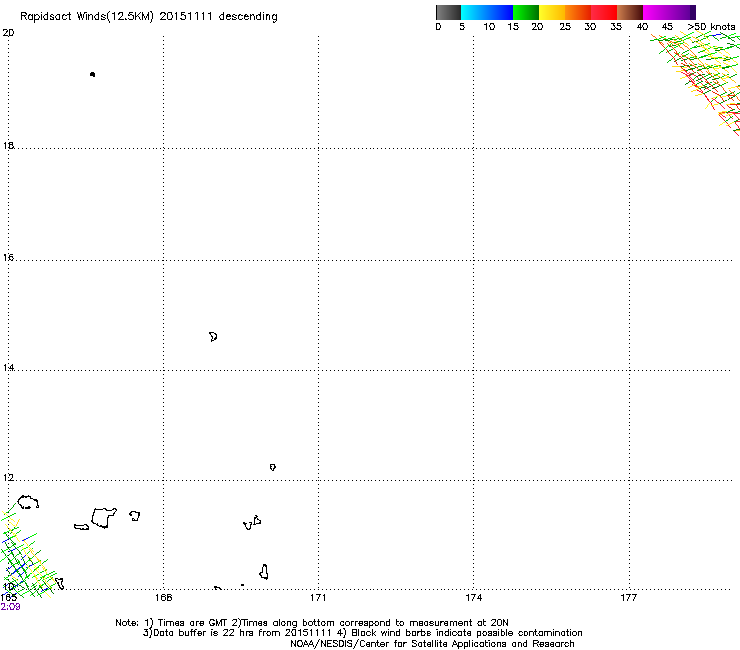This screenshot has width=740, height=650.
Task: Select the yellow 20-25 knots color segment
Action: (x=552, y=12)
